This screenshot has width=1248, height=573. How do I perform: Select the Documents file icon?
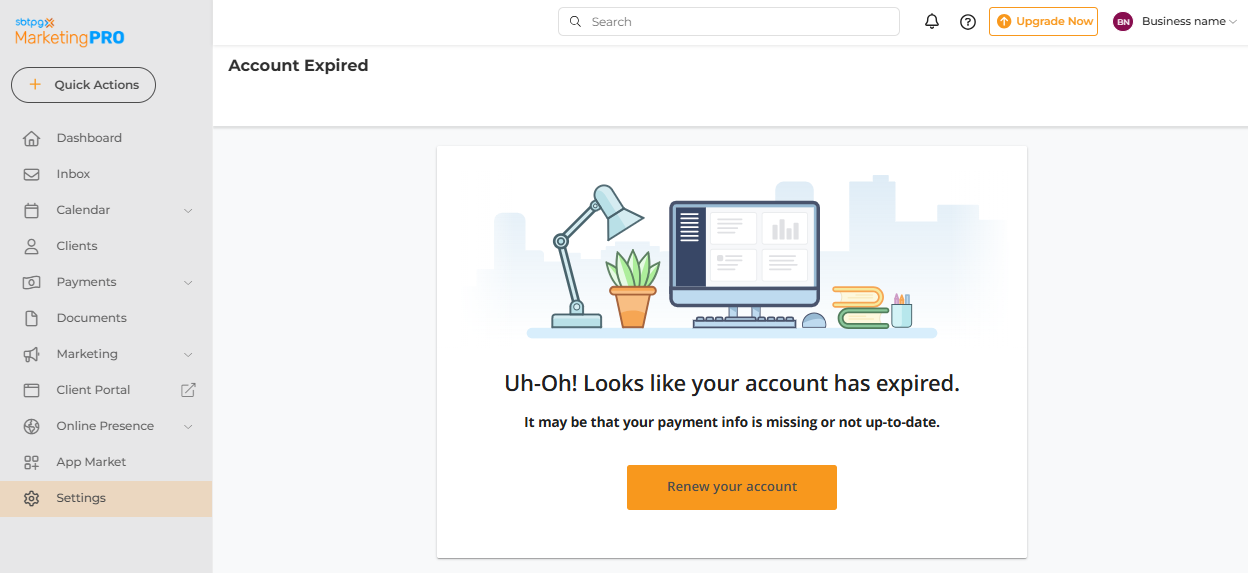tap(31, 318)
